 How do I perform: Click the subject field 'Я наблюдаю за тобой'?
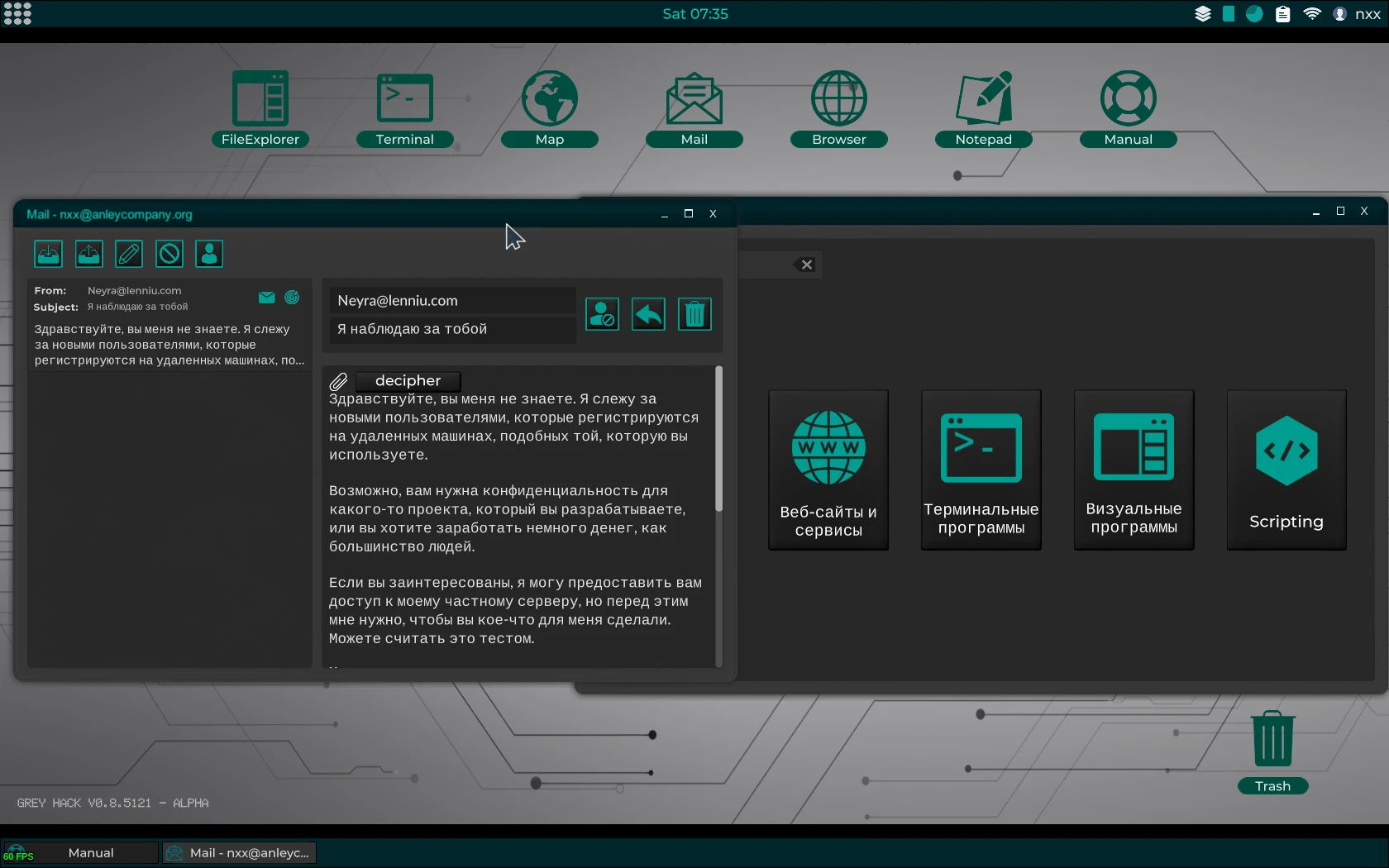tap(451, 329)
